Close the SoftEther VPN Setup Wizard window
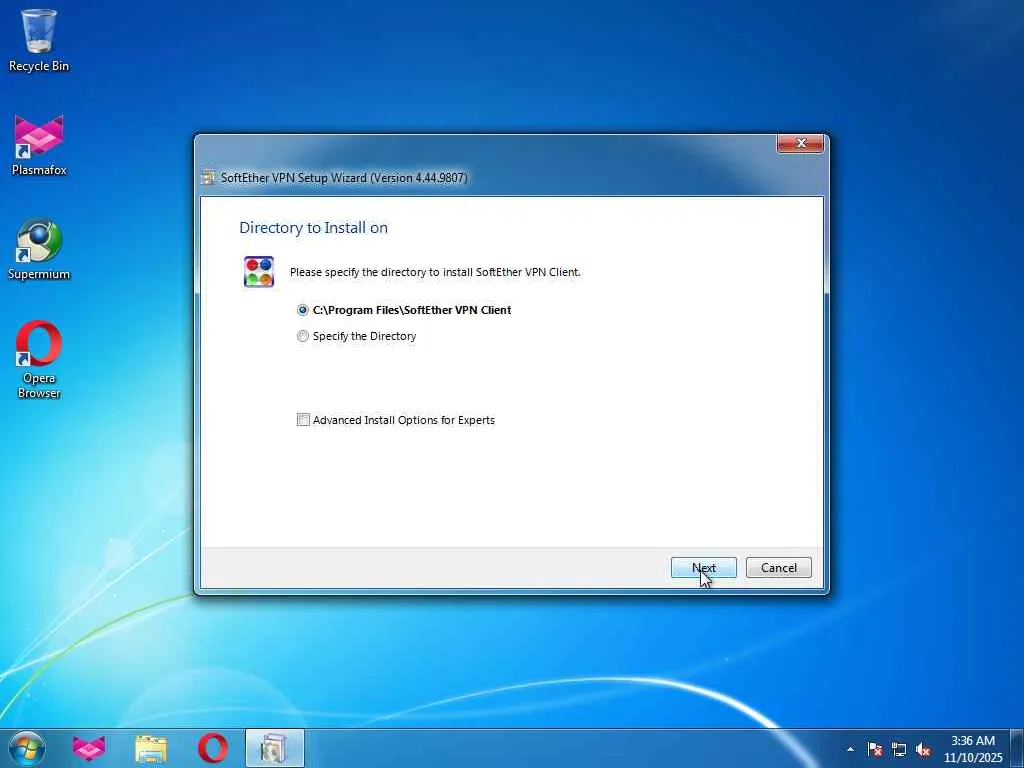The image size is (1024, 768). (800, 143)
